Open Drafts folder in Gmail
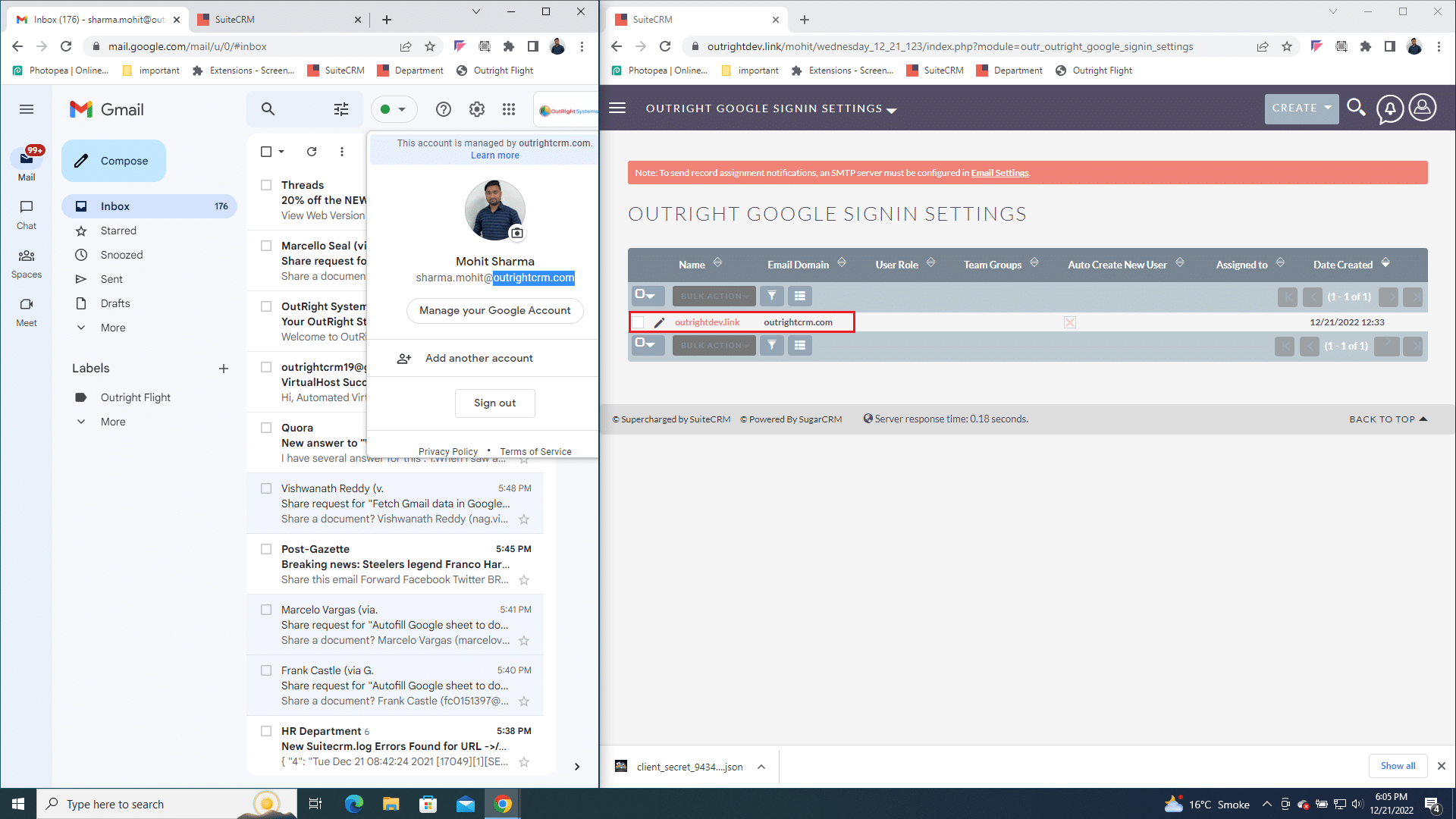The width and height of the screenshot is (1456, 819). (x=115, y=303)
